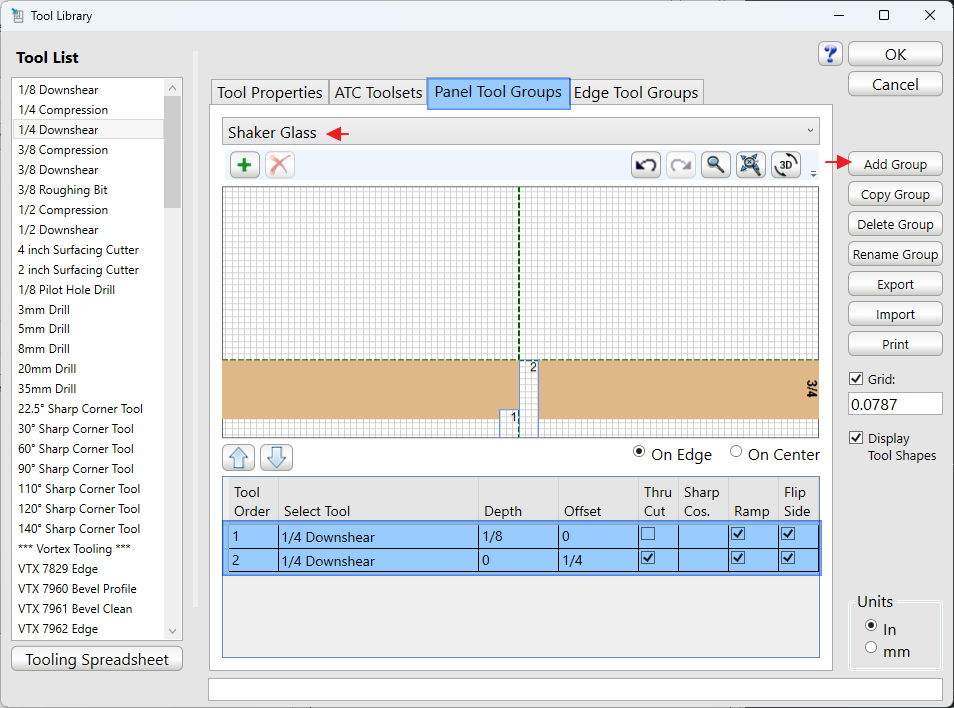
Task: Switch units to mm
Action: click(x=871, y=648)
